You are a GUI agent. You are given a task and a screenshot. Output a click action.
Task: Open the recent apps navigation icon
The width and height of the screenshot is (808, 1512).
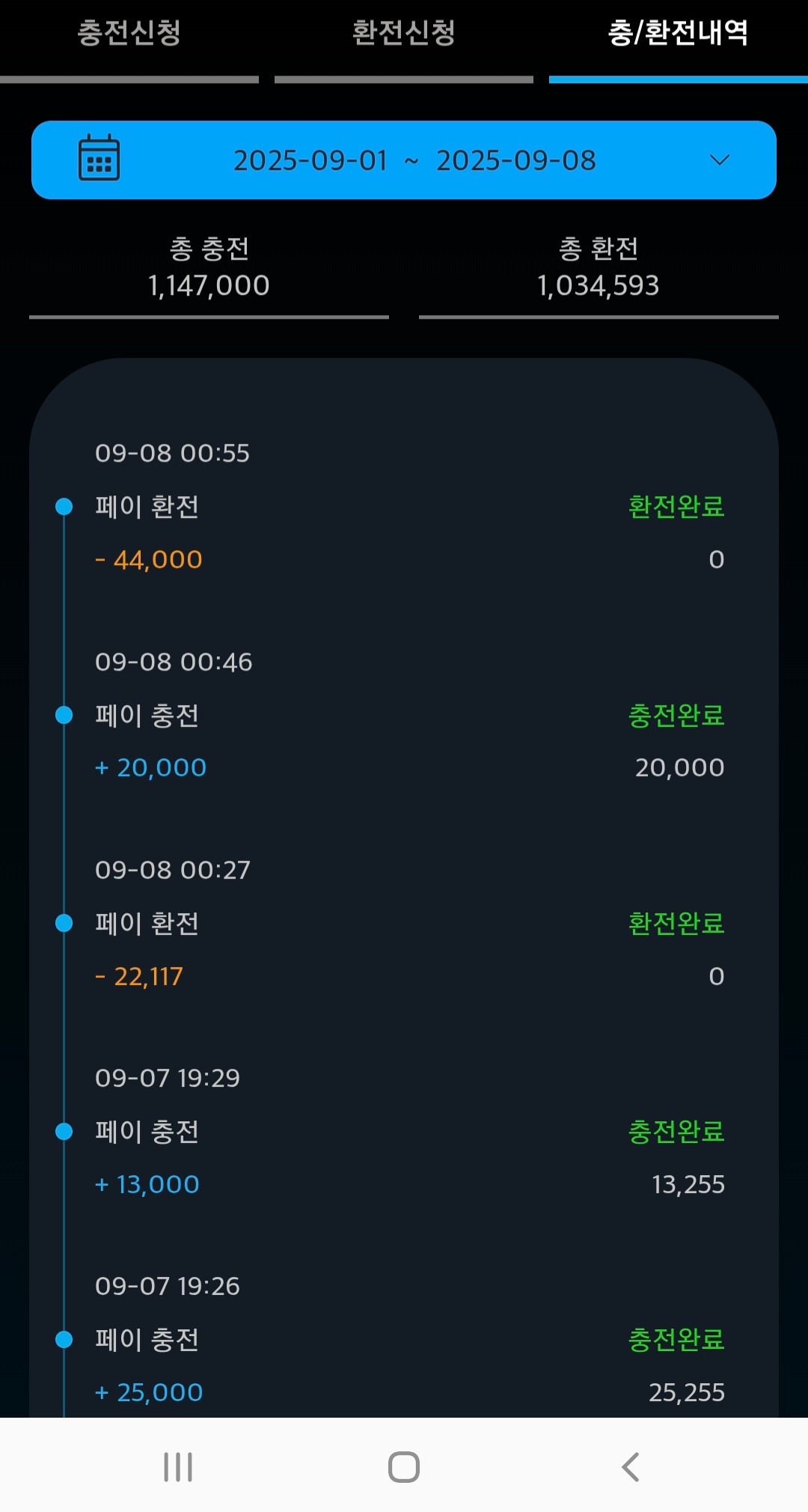pos(178,1466)
